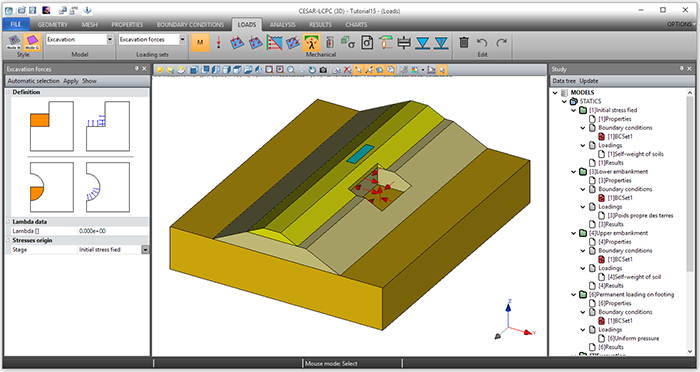Switch to the ANALYSIS tab
Viewport: 700px width, 372px height.
[283, 25]
